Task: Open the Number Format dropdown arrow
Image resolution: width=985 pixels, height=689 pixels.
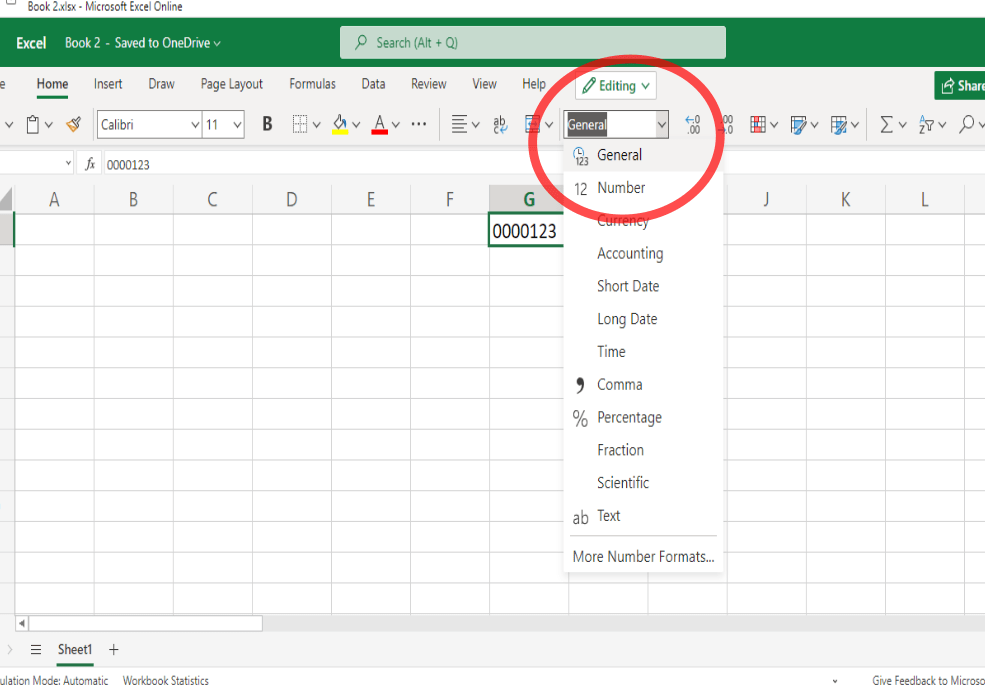Action: (x=662, y=124)
